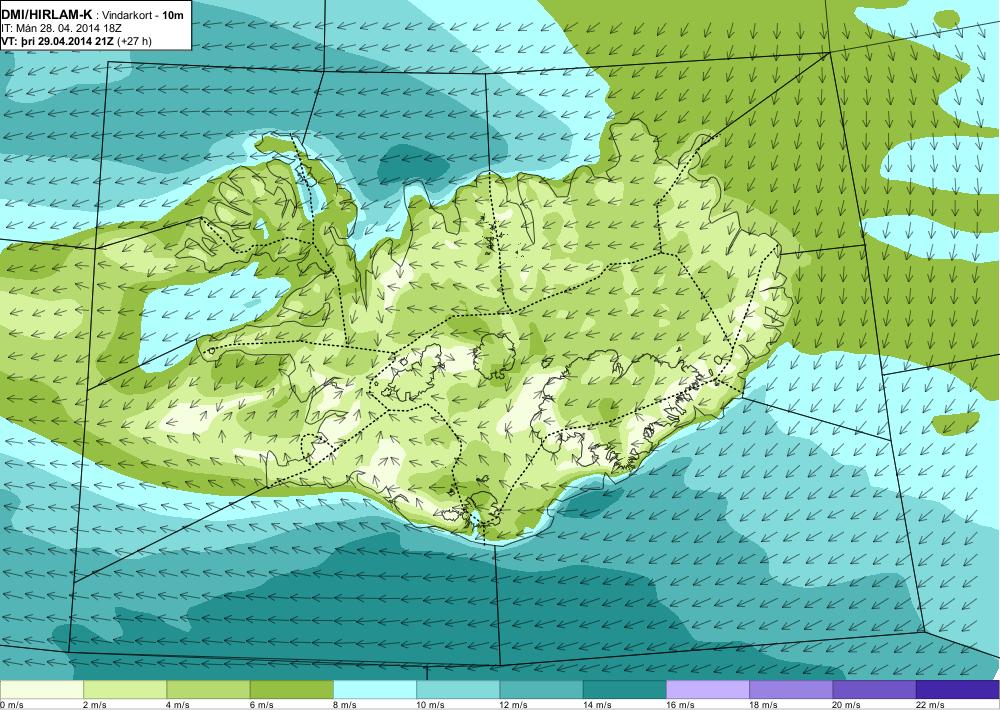Screen dimensions: 1000x710
Task: Click the '22 m/s' legend label
Action: pyautogui.click(x=930, y=705)
